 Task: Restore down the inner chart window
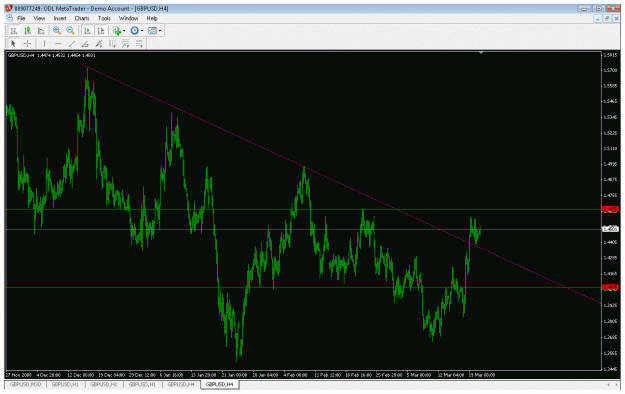pyautogui.click(x=607, y=19)
